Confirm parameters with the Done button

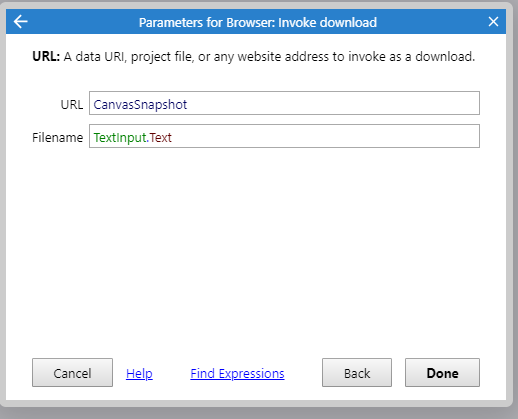(x=442, y=373)
